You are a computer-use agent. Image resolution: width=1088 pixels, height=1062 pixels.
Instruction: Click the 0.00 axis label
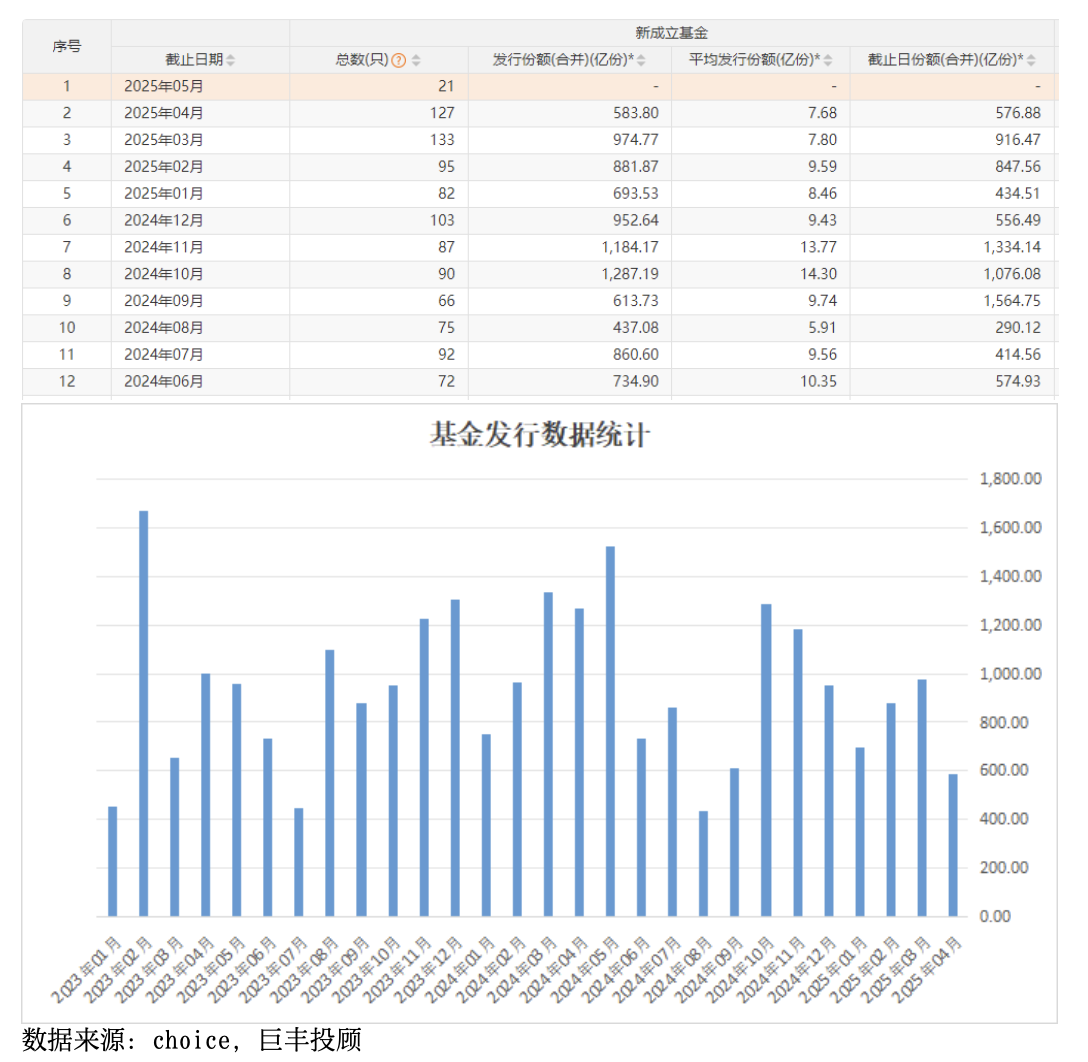pos(995,916)
